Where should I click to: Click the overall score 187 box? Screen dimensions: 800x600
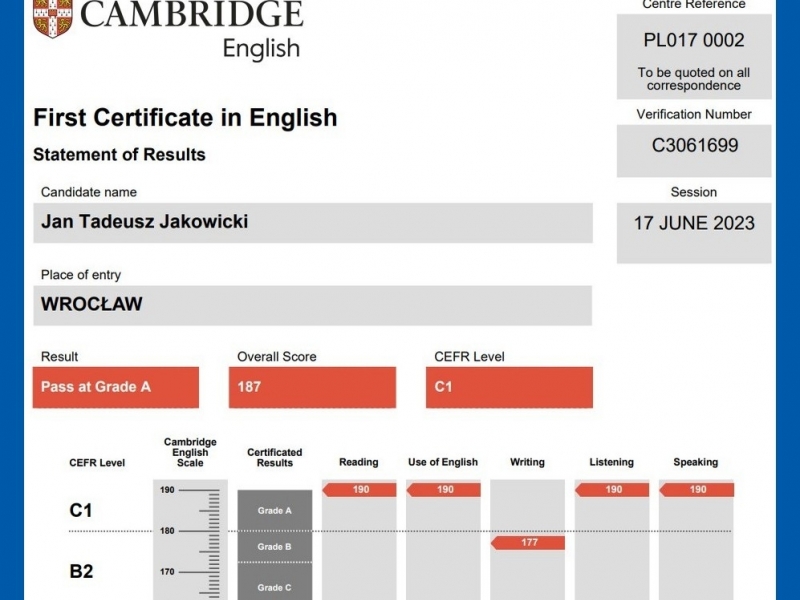pos(312,387)
